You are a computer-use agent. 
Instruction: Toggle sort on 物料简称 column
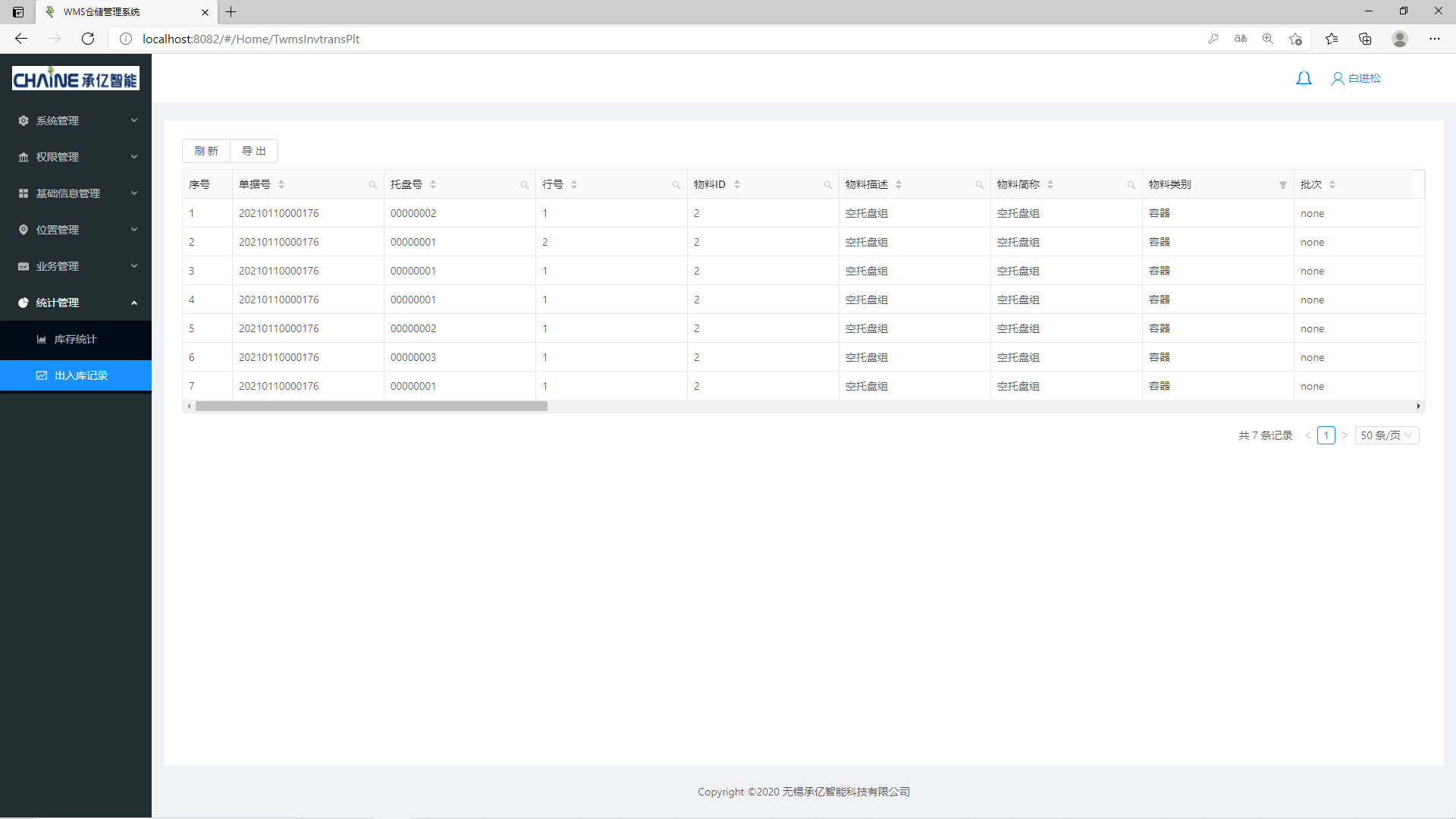[1050, 184]
